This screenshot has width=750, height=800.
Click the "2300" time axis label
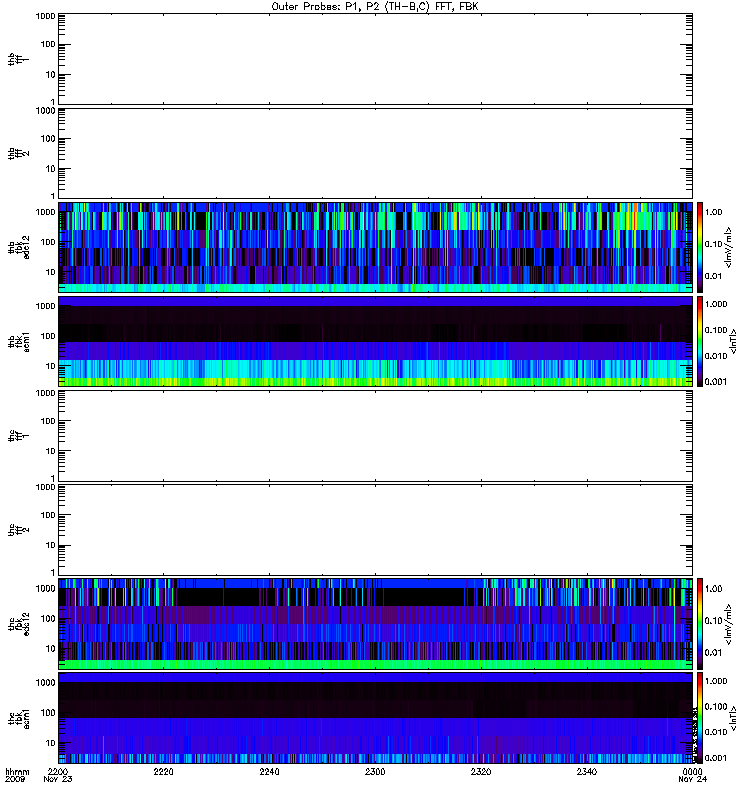tap(375, 771)
